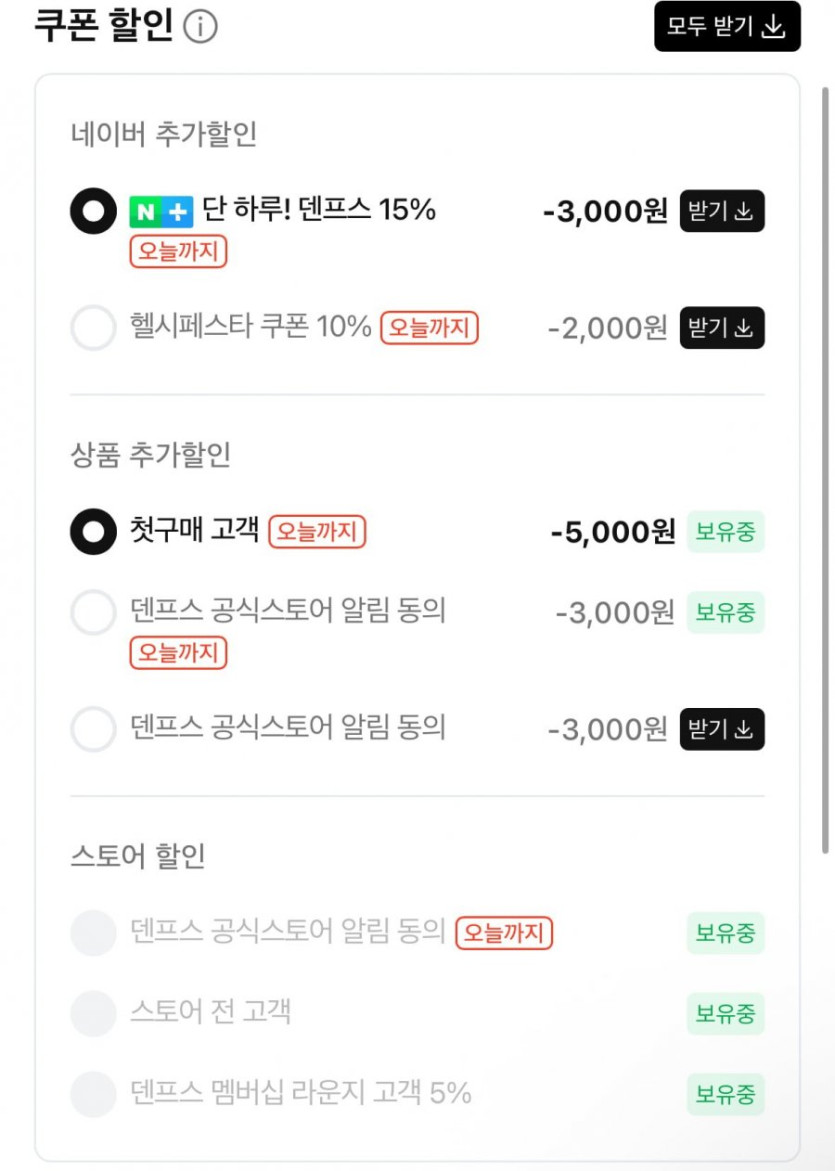Click the disabled 스토어 전 고객 radio
The width and height of the screenshot is (835, 1171).
pos(93,1013)
